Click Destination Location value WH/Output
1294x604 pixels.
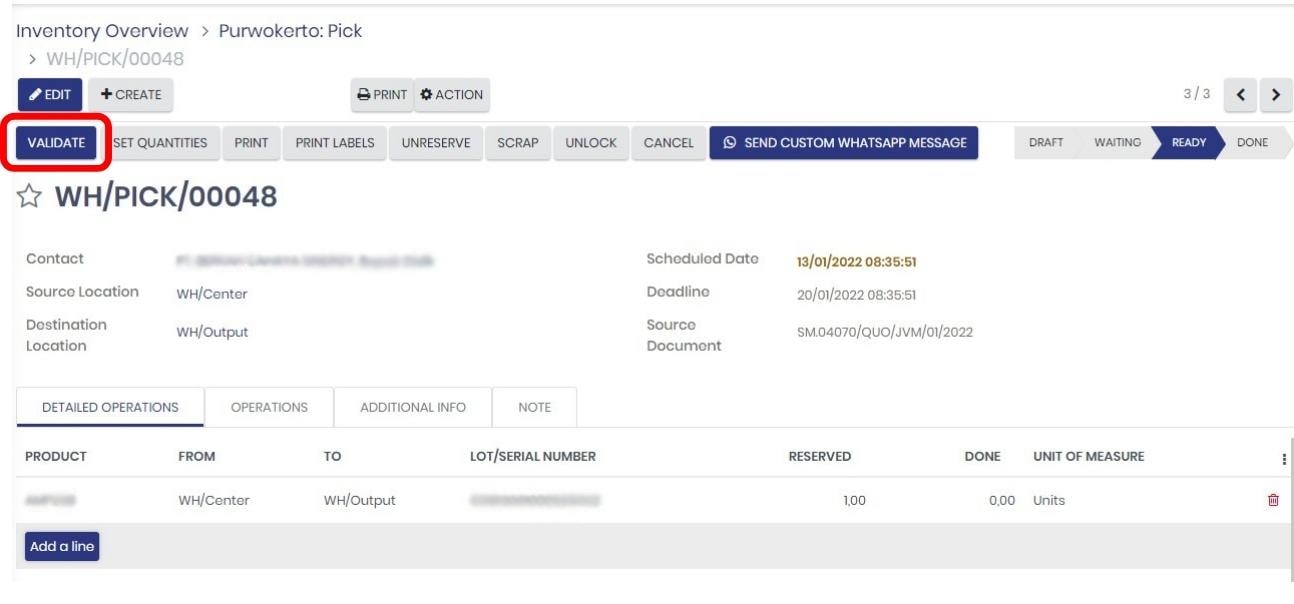tap(212, 332)
